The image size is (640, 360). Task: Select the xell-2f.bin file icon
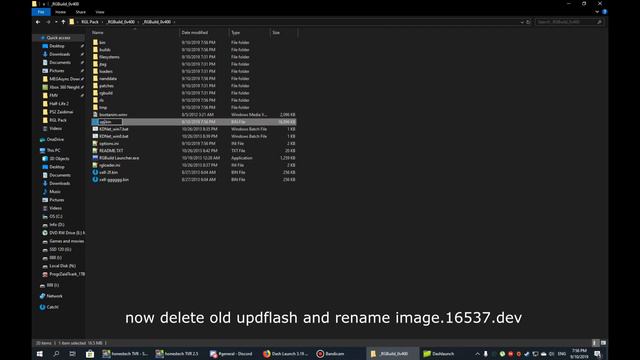click(x=95, y=173)
